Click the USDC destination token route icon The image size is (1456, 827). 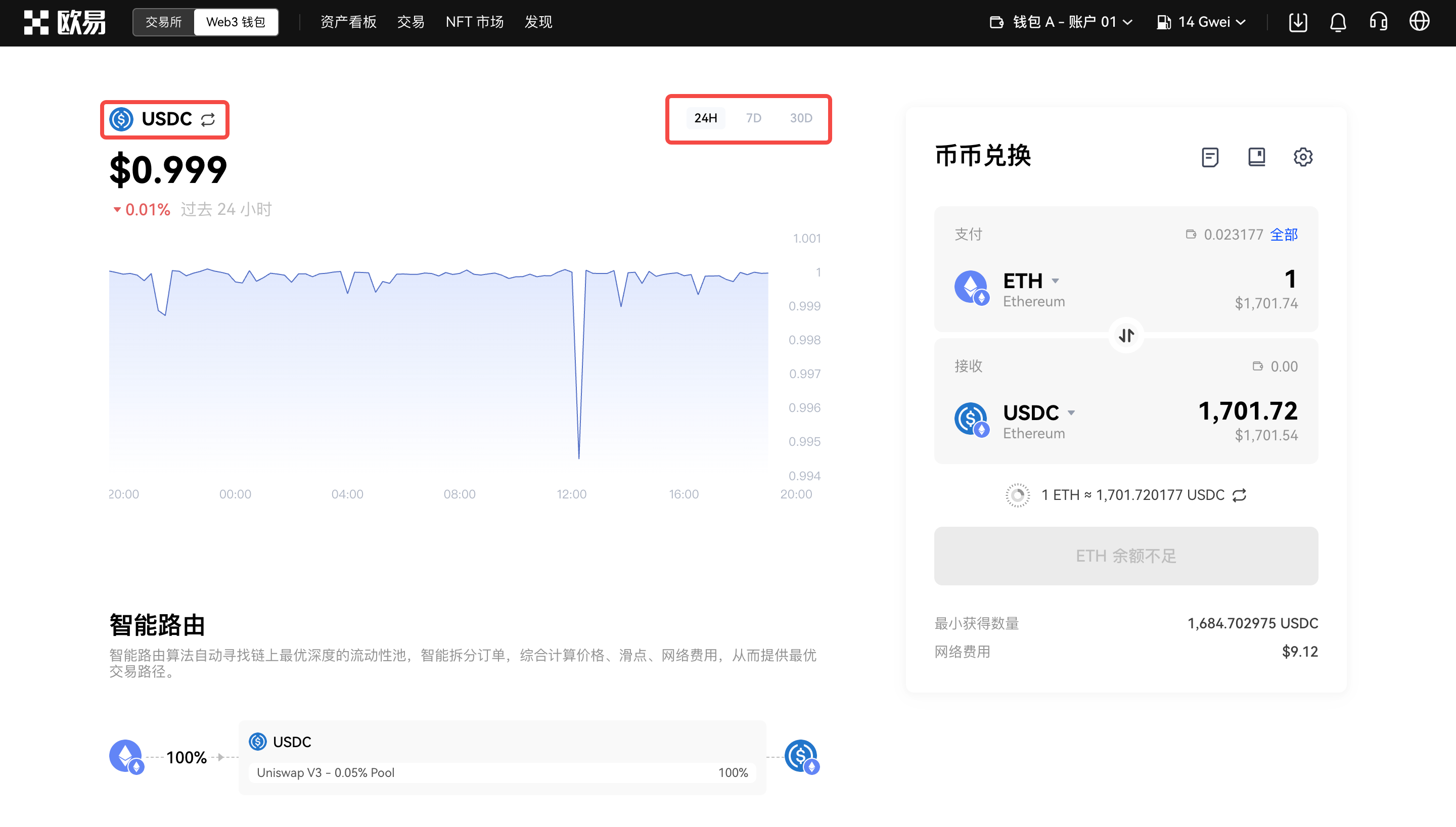[802, 757]
